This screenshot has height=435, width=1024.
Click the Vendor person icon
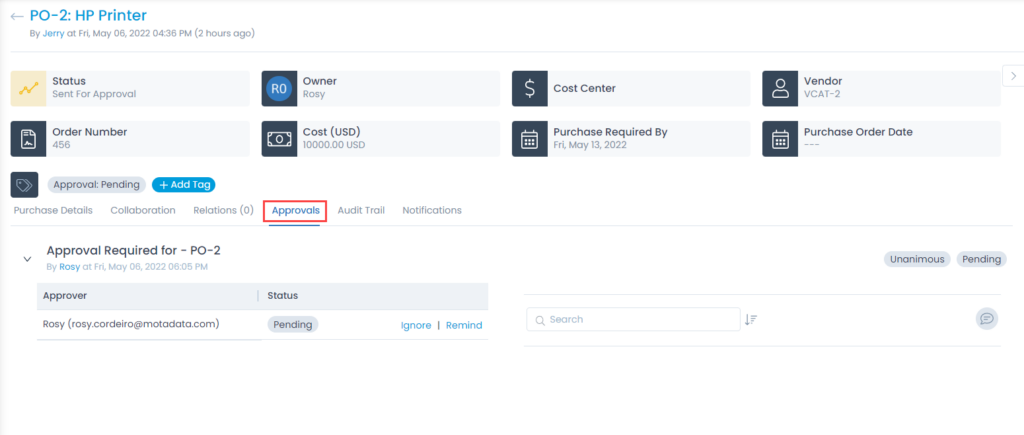coord(780,88)
